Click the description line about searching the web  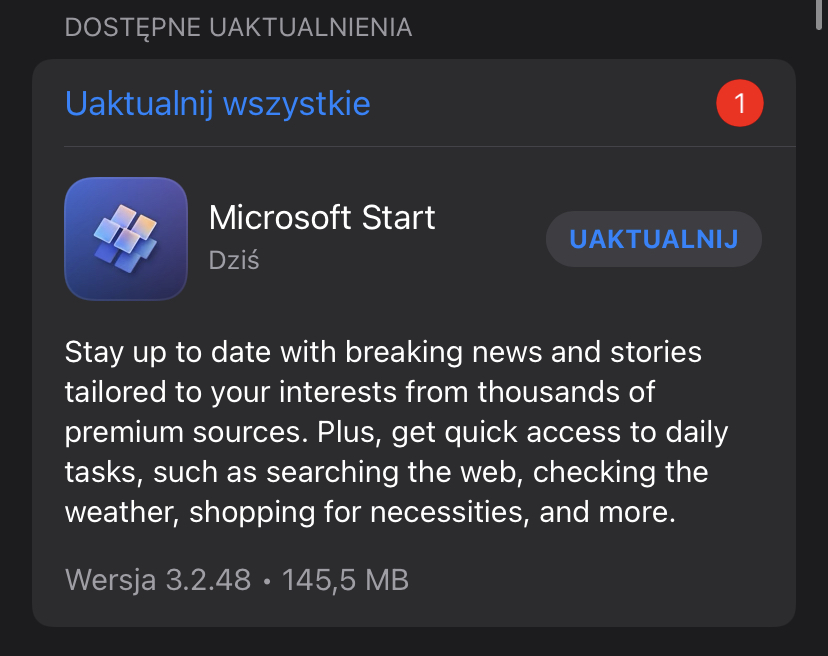386,472
